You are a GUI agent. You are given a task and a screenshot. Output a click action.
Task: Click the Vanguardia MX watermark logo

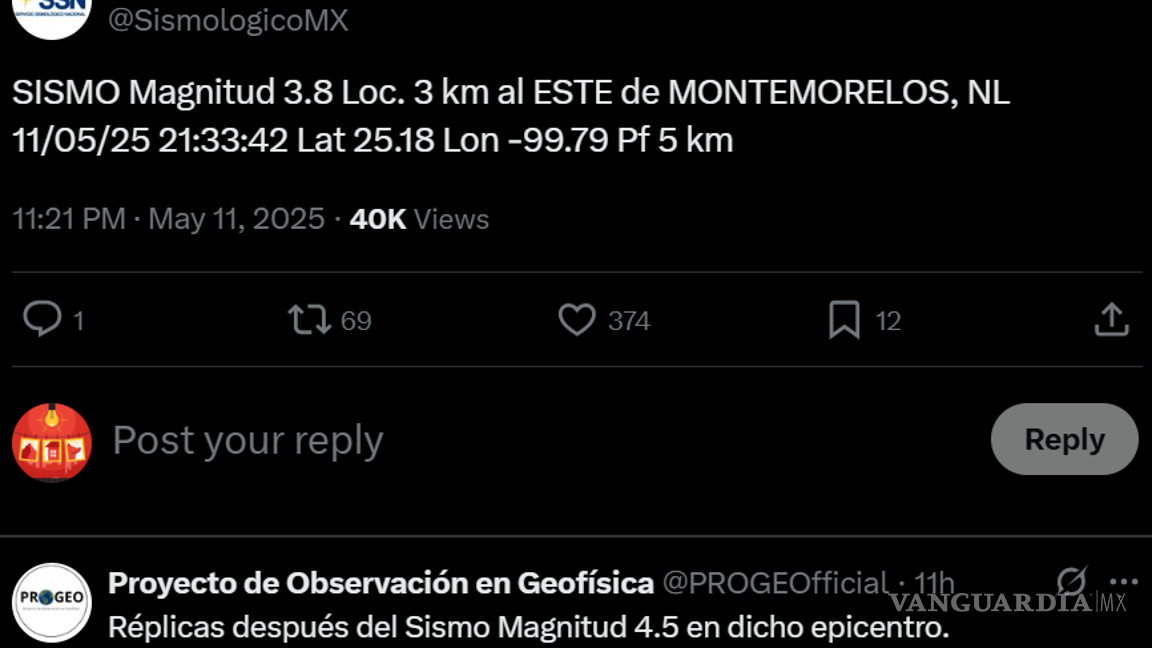click(1007, 602)
